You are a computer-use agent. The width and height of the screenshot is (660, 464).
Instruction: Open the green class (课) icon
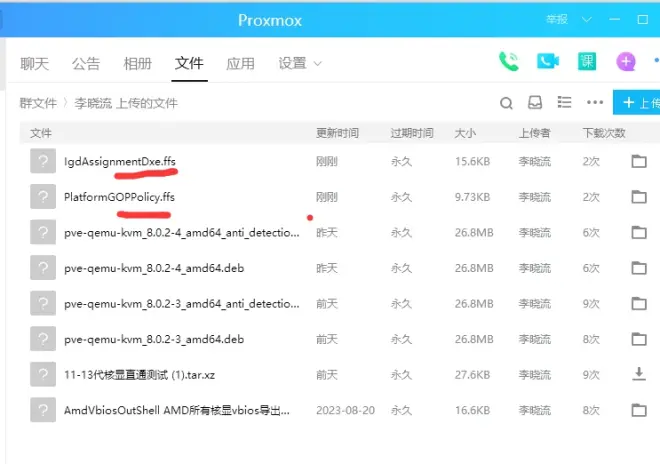(x=587, y=61)
